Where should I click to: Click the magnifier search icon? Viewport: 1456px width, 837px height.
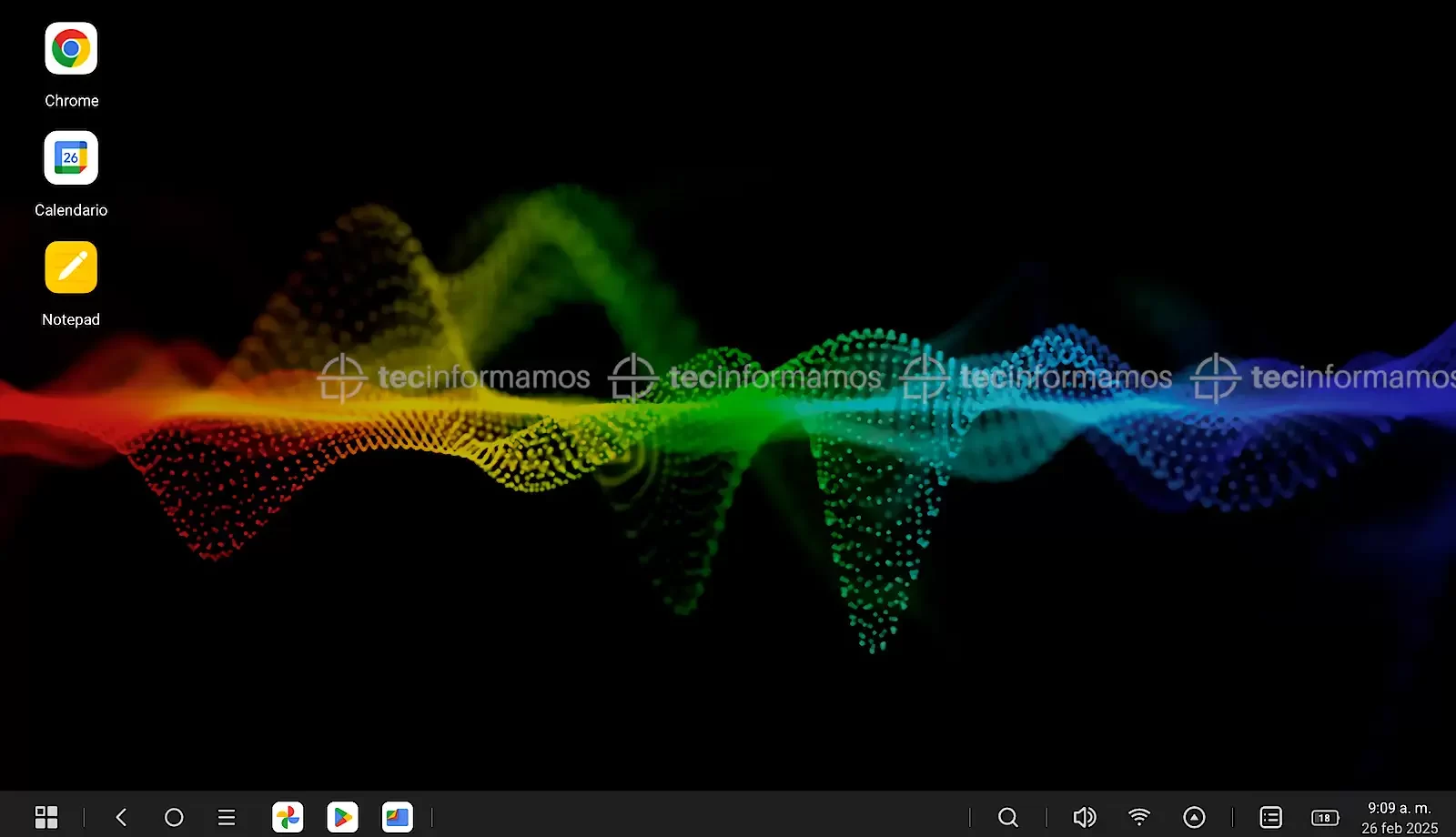(1007, 817)
